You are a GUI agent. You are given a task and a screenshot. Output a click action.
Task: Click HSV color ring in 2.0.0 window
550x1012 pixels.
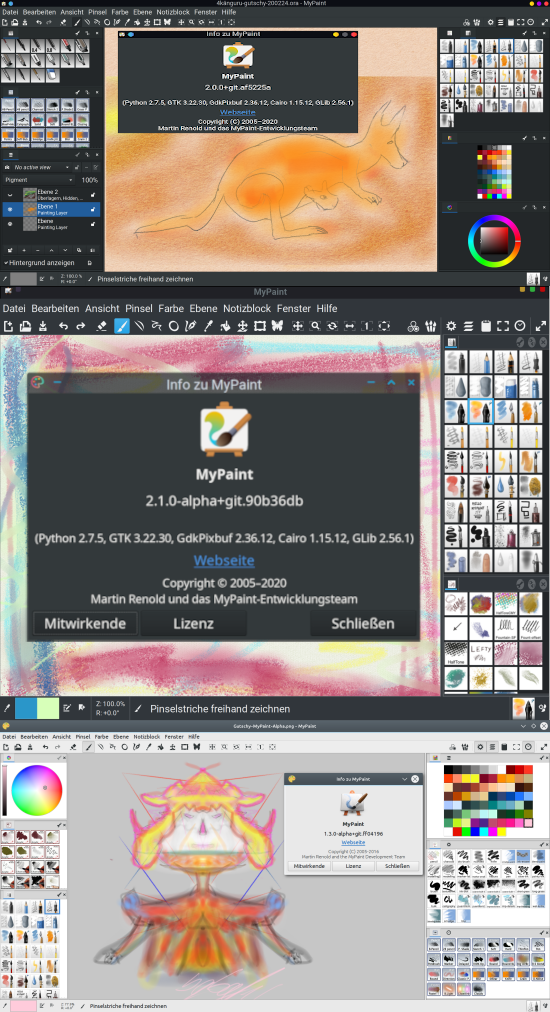point(494,240)
